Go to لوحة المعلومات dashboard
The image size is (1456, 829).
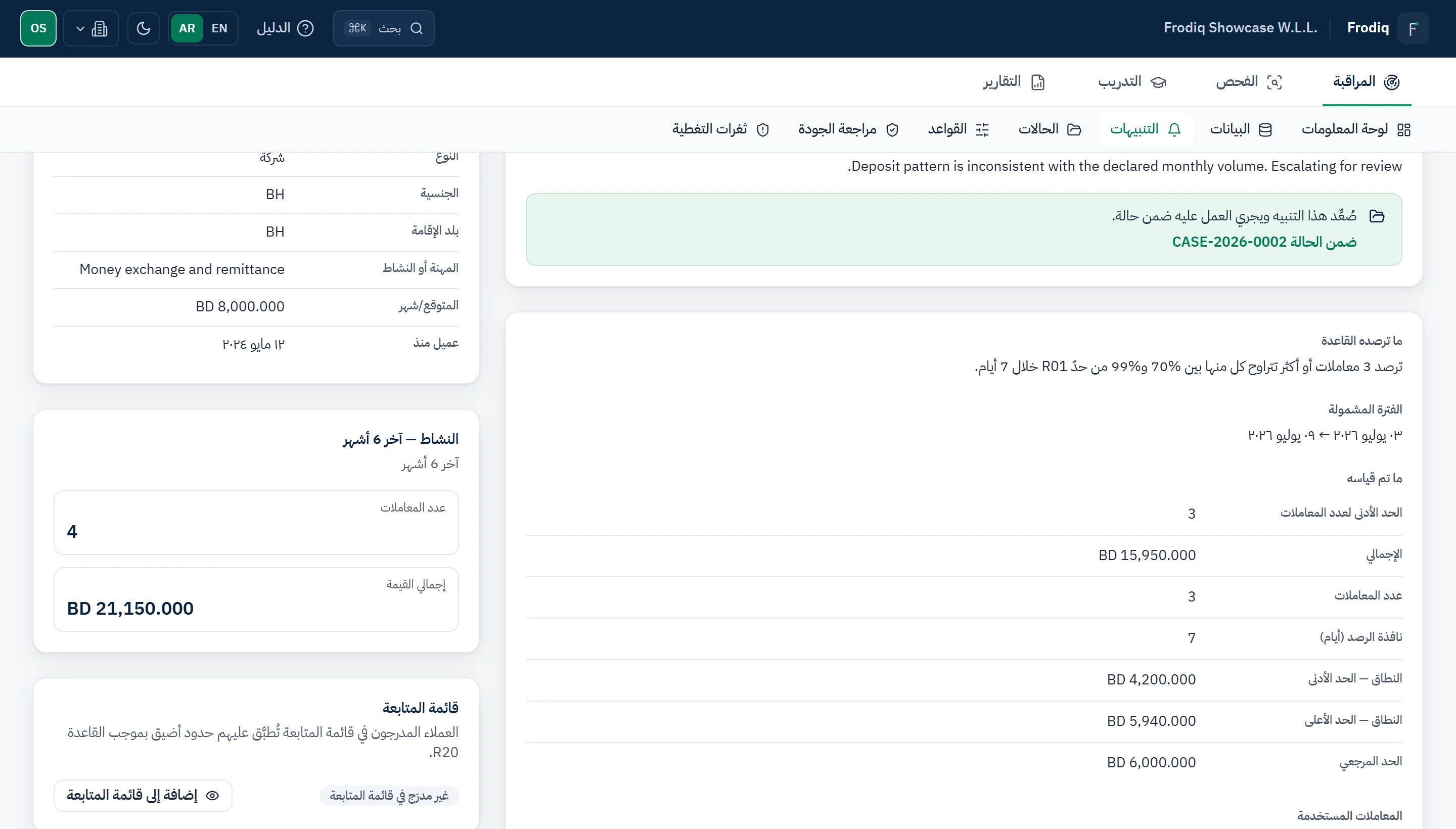[1355, 129]
